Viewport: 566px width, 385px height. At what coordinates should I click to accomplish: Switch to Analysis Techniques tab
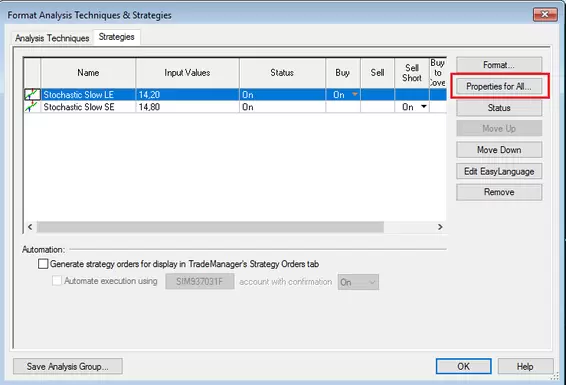click(52, 38)
